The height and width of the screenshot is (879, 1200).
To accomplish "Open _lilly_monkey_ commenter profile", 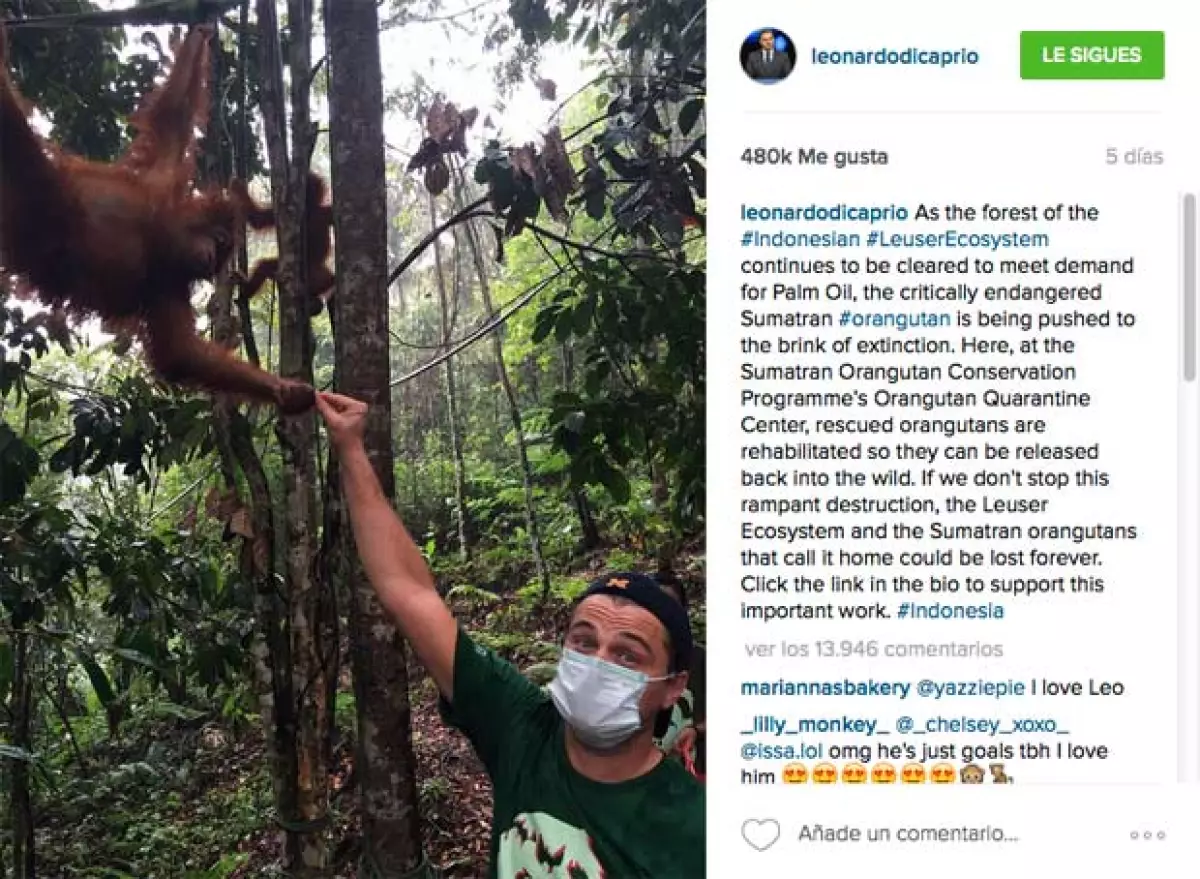I will tap(815, 725).
